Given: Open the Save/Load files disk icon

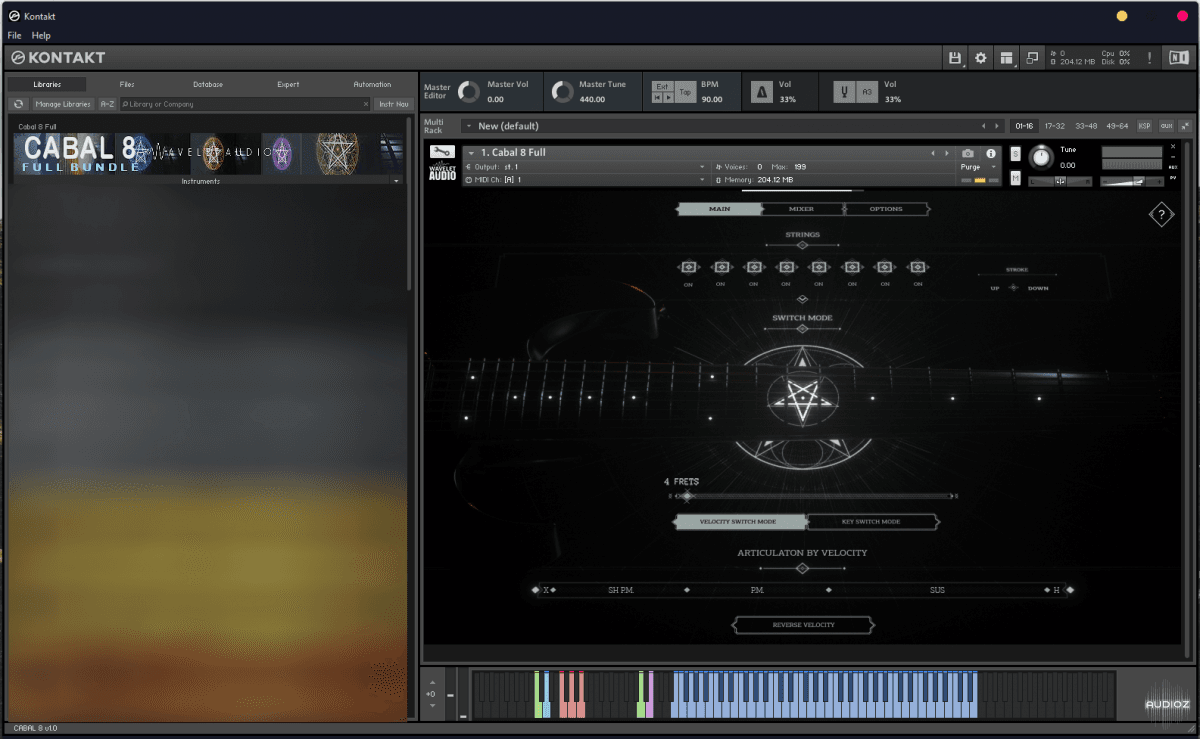Looking at the screenshot, I should (x=955, y=58).
